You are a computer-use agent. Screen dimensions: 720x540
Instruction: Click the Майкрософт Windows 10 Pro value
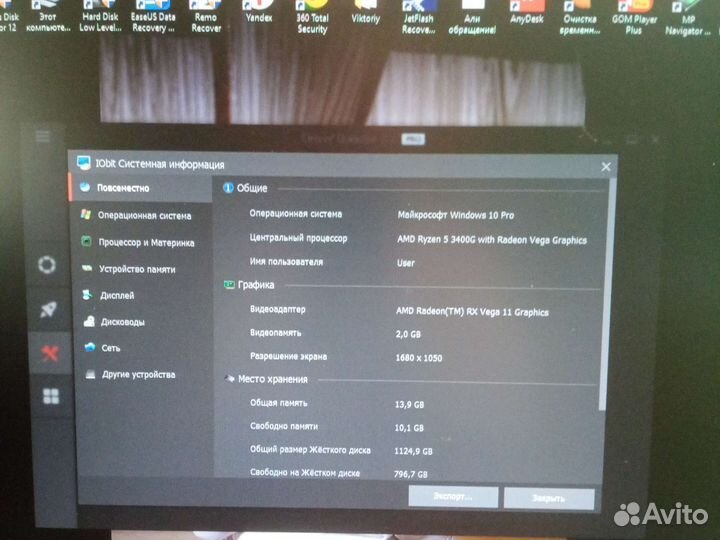[456, 214]
